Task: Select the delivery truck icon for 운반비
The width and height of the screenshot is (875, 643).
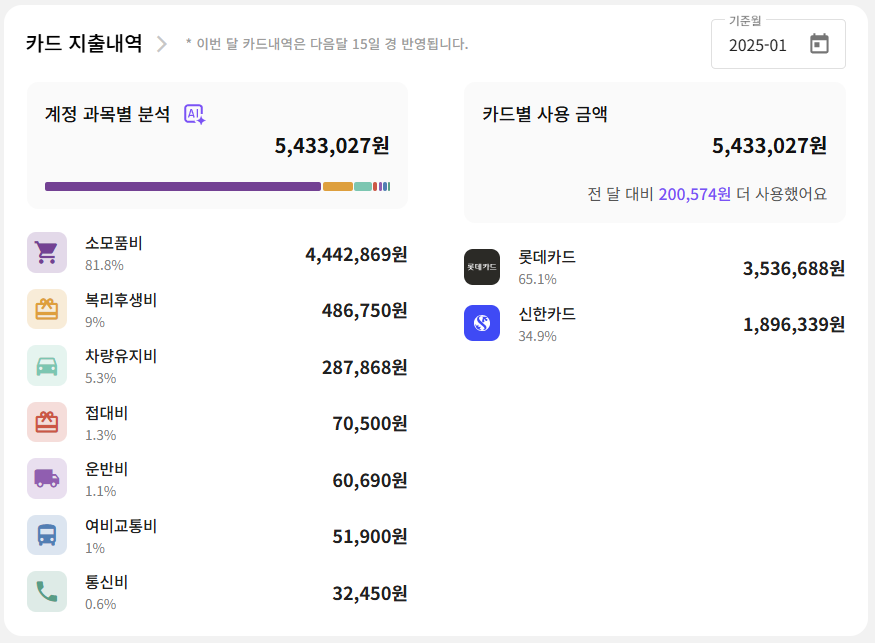Action: 45,478
